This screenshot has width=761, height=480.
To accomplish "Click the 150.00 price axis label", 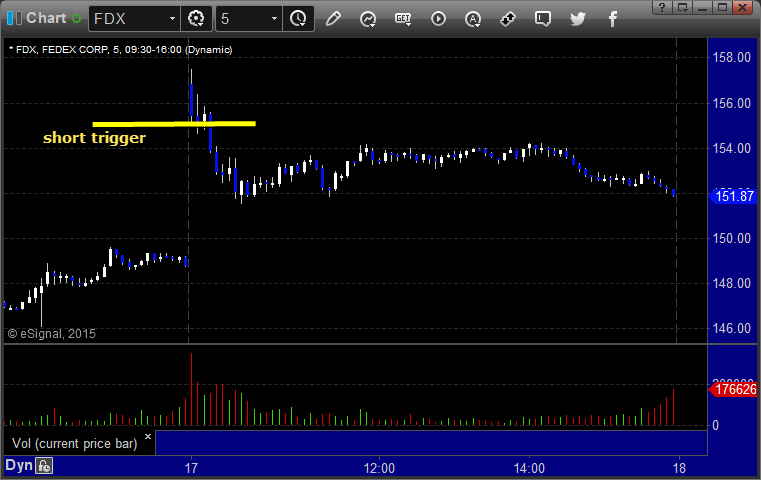I will coord(731,238).
